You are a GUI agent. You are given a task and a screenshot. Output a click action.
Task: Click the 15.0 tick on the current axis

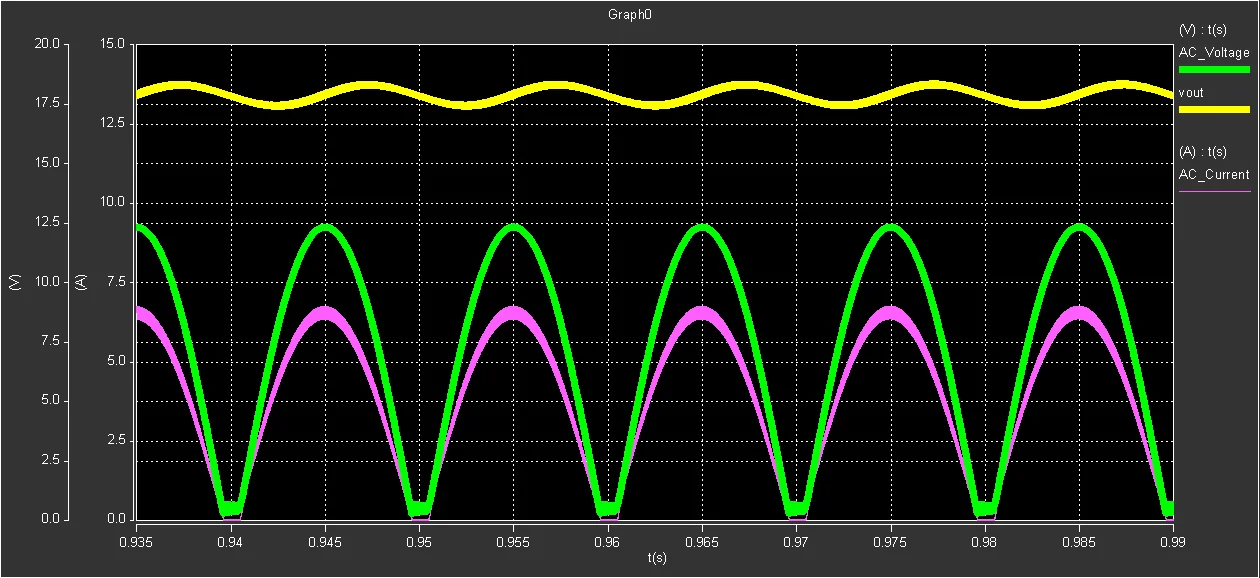tap(112, 44)
